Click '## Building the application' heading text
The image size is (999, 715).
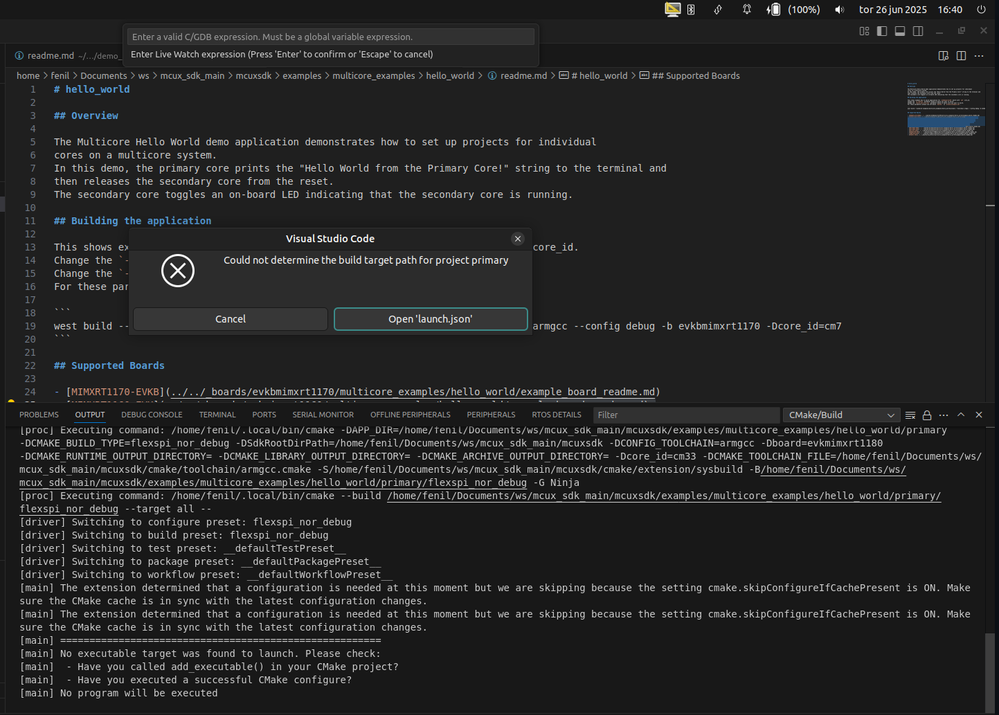[133, 221]
